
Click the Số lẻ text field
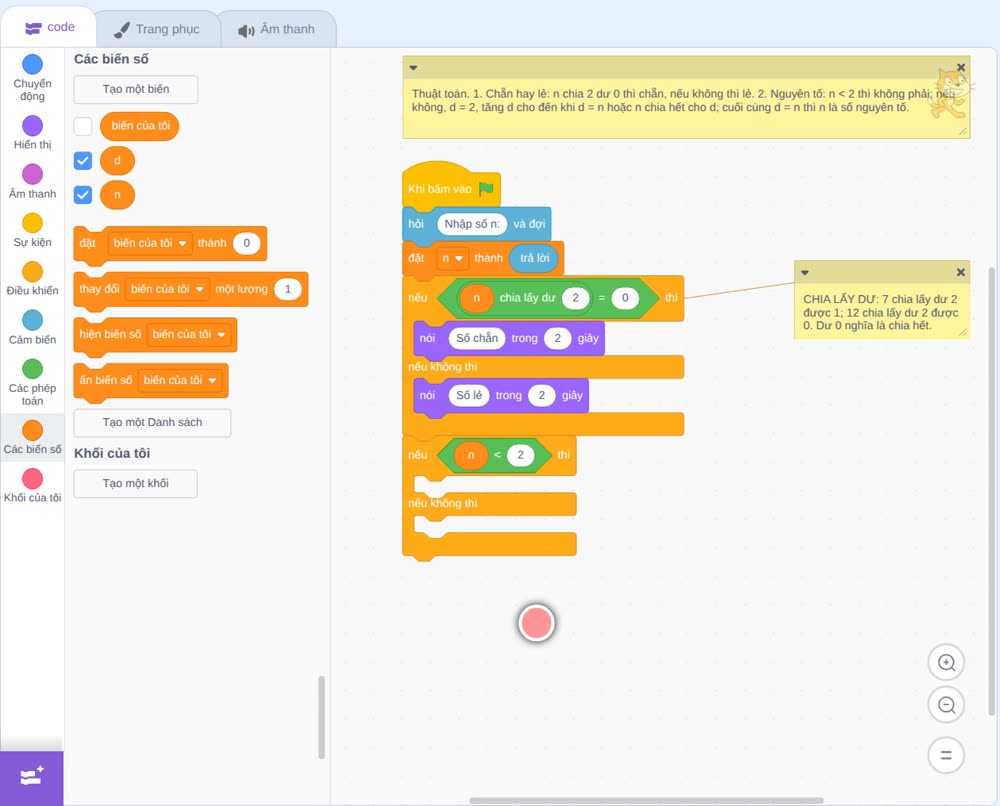(469, 395)
